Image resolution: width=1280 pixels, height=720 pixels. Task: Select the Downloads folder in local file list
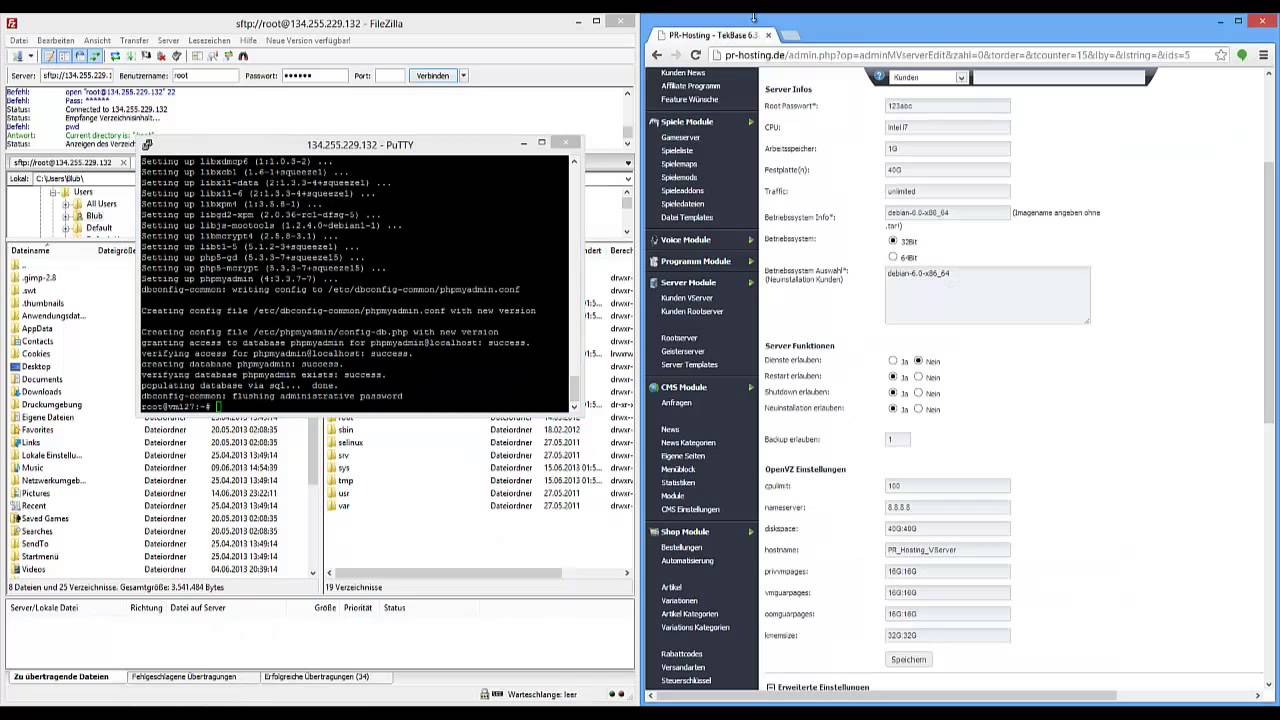click(41, 392)
